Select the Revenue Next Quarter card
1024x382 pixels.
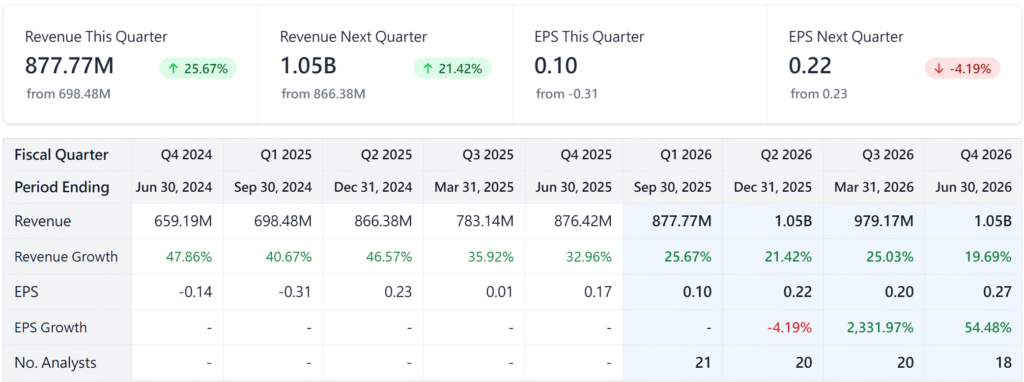(385, 64)
